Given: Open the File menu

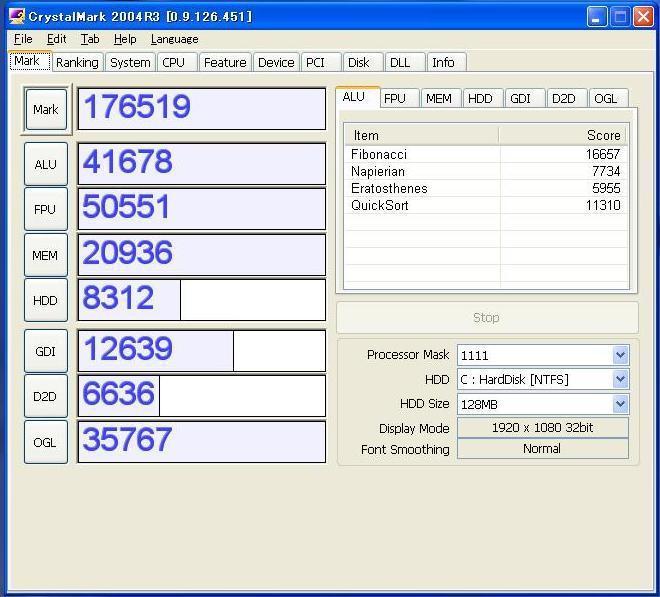Looking at the screenshot, I should [23, 39].
